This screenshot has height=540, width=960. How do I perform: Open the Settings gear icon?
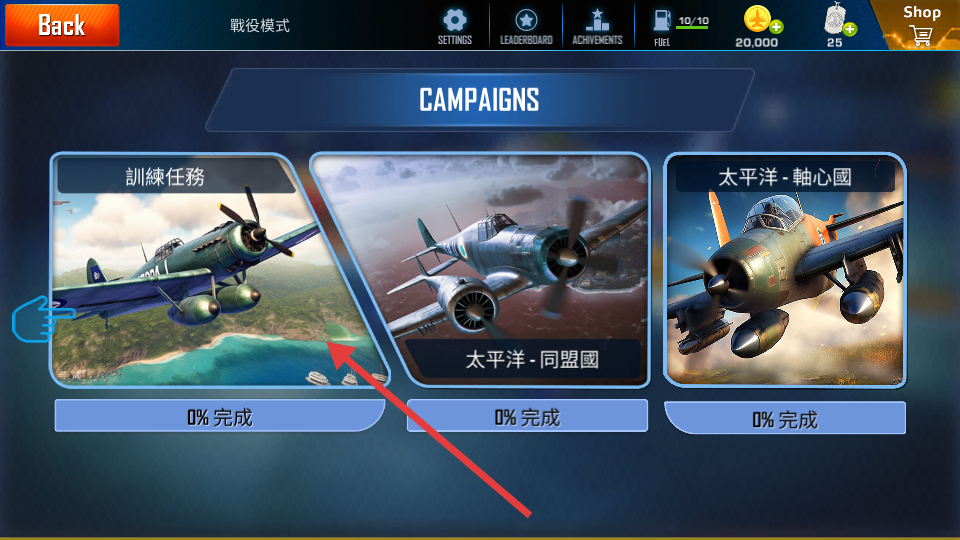click(454, 20)
